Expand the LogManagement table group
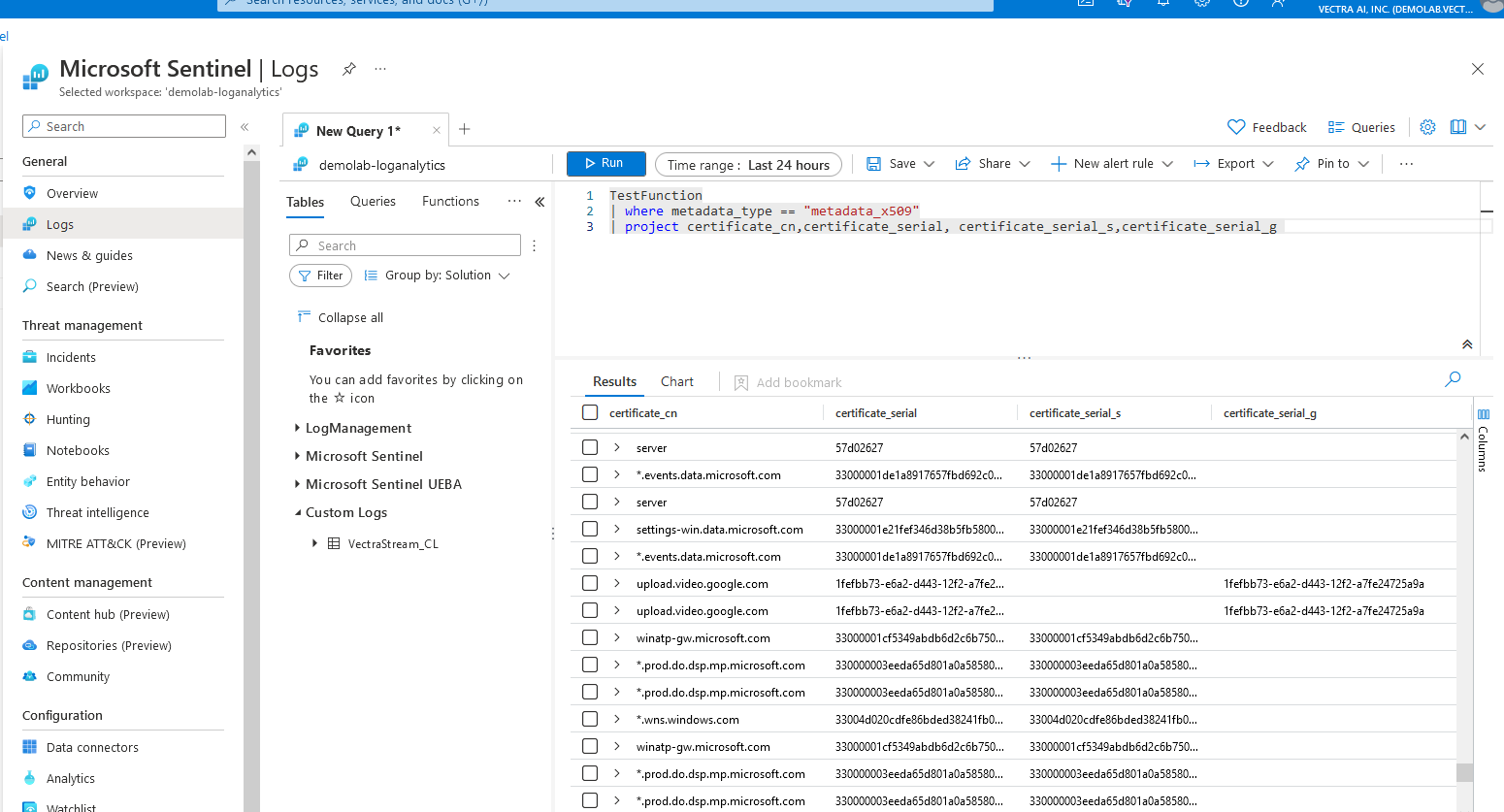Viewport: 1504px width, 812px height. [x=297, y=428]
